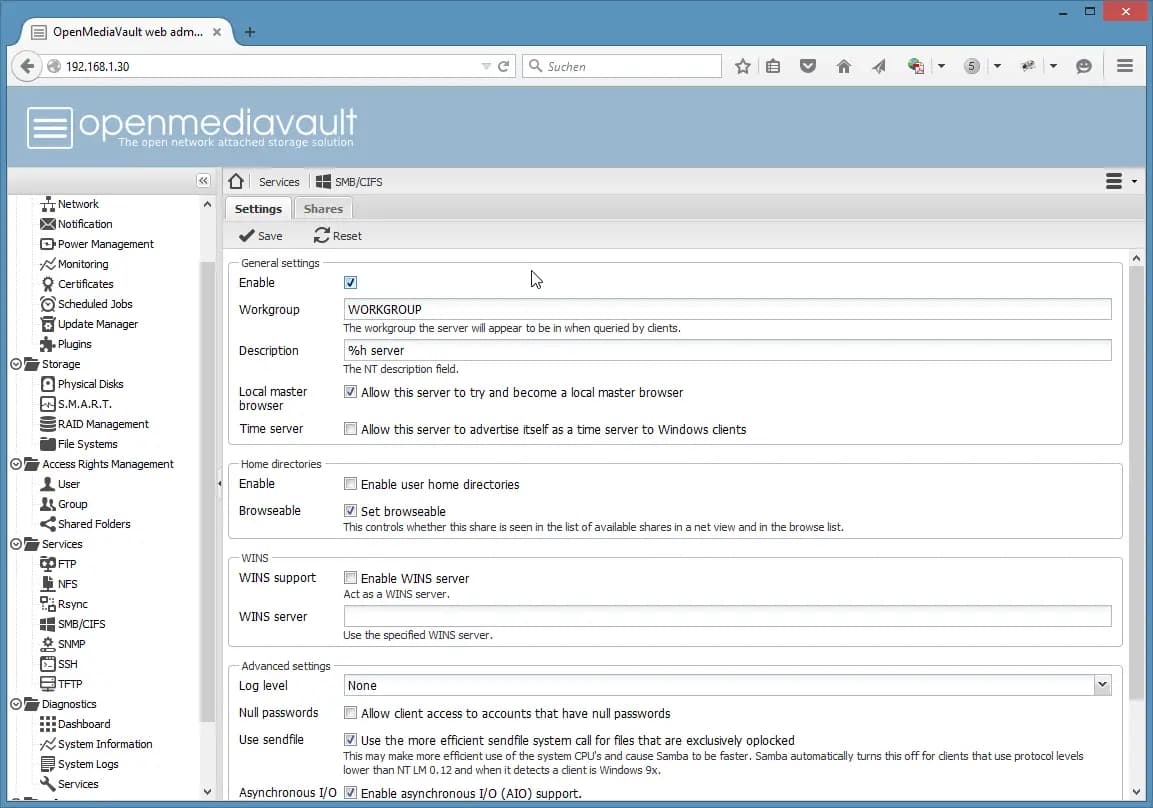1153x808 pixels.
Task: Open SNMP gear icon
Action: point(48,643)
